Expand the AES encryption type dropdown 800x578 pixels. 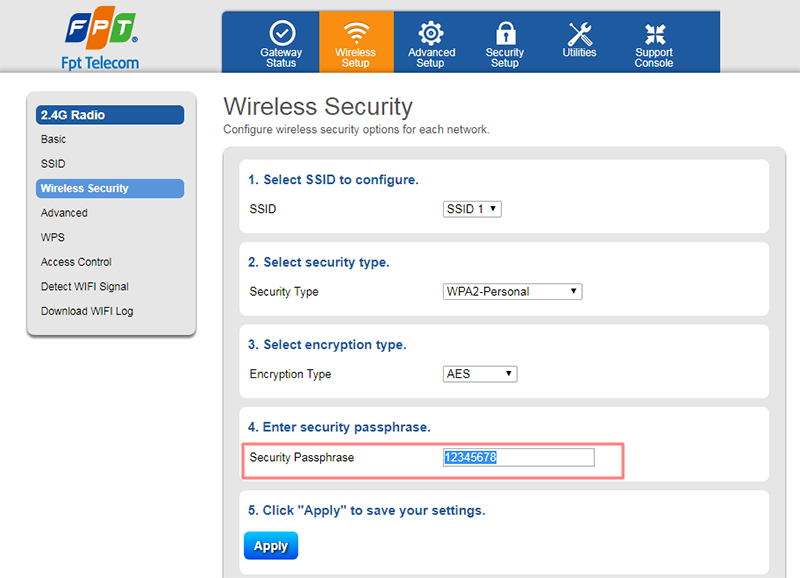click(x=480, y=374)
